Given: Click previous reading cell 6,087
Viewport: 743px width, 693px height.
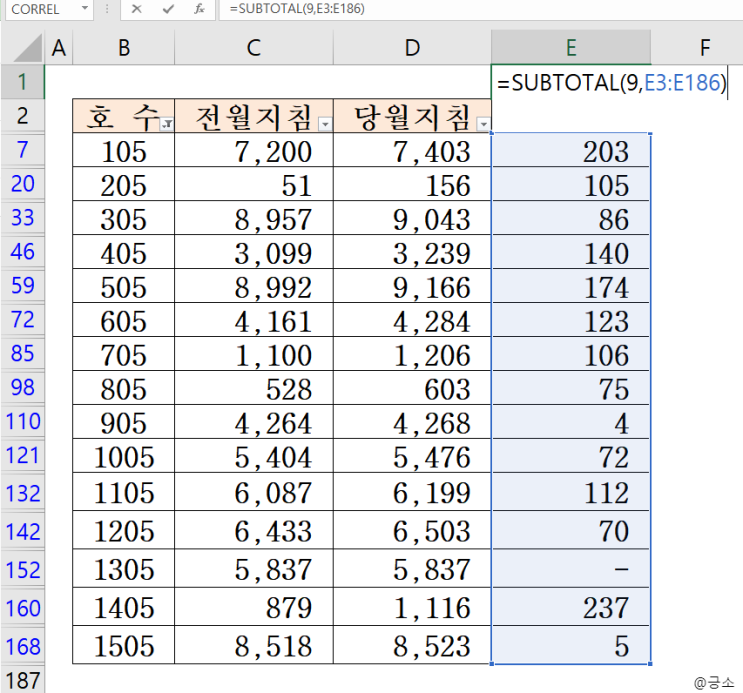Looking at the screenshot, I should 254,492.
